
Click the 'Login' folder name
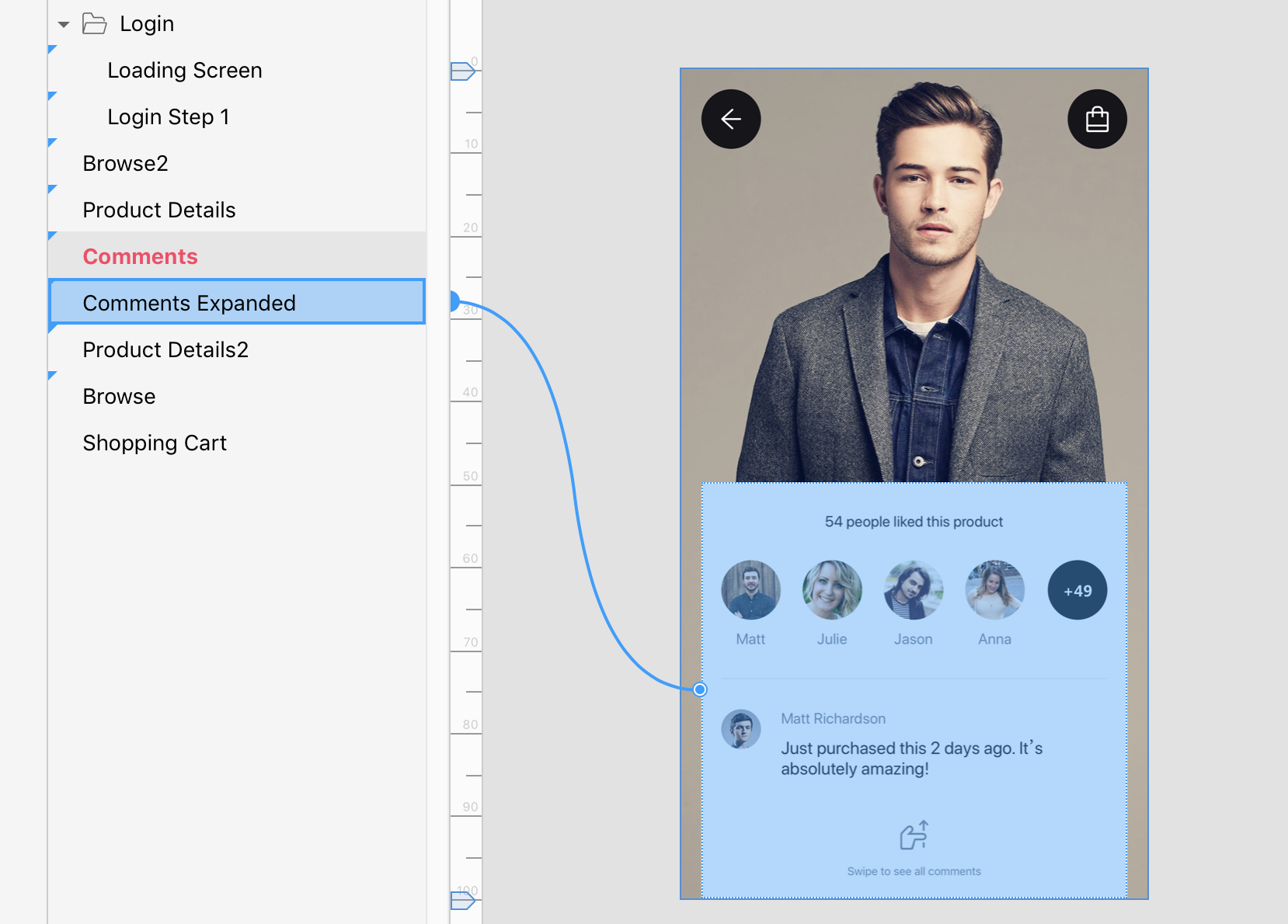click(147, 24)
